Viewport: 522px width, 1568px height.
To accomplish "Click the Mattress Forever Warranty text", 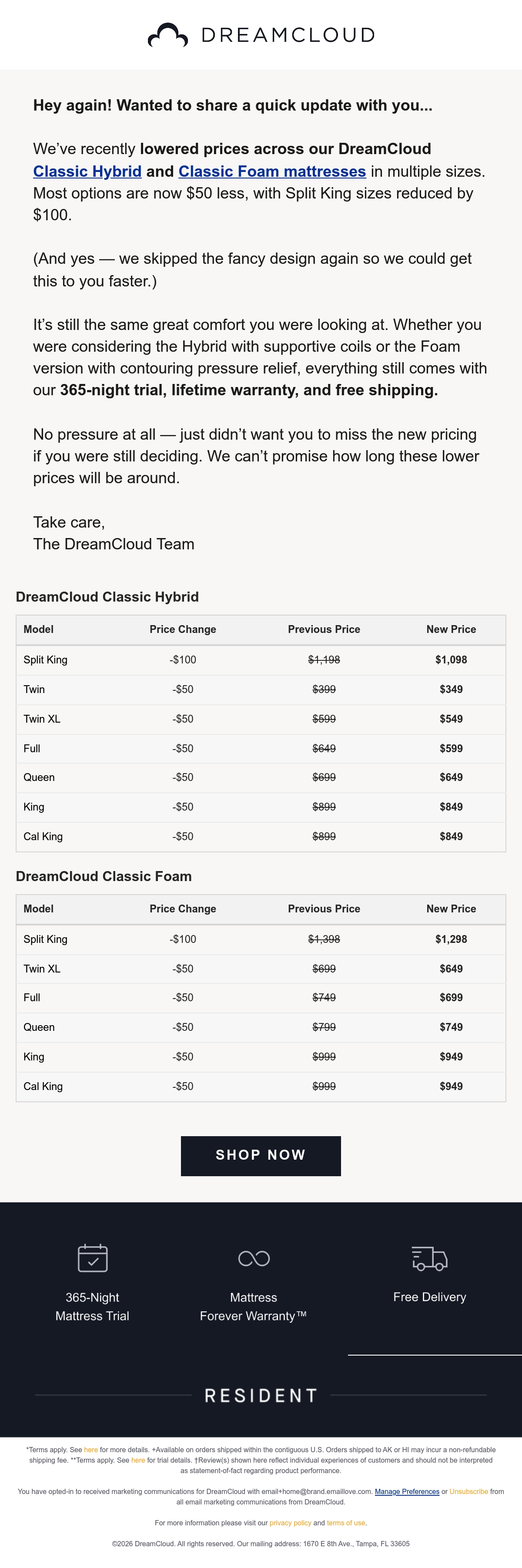I will click(253, 1306).
